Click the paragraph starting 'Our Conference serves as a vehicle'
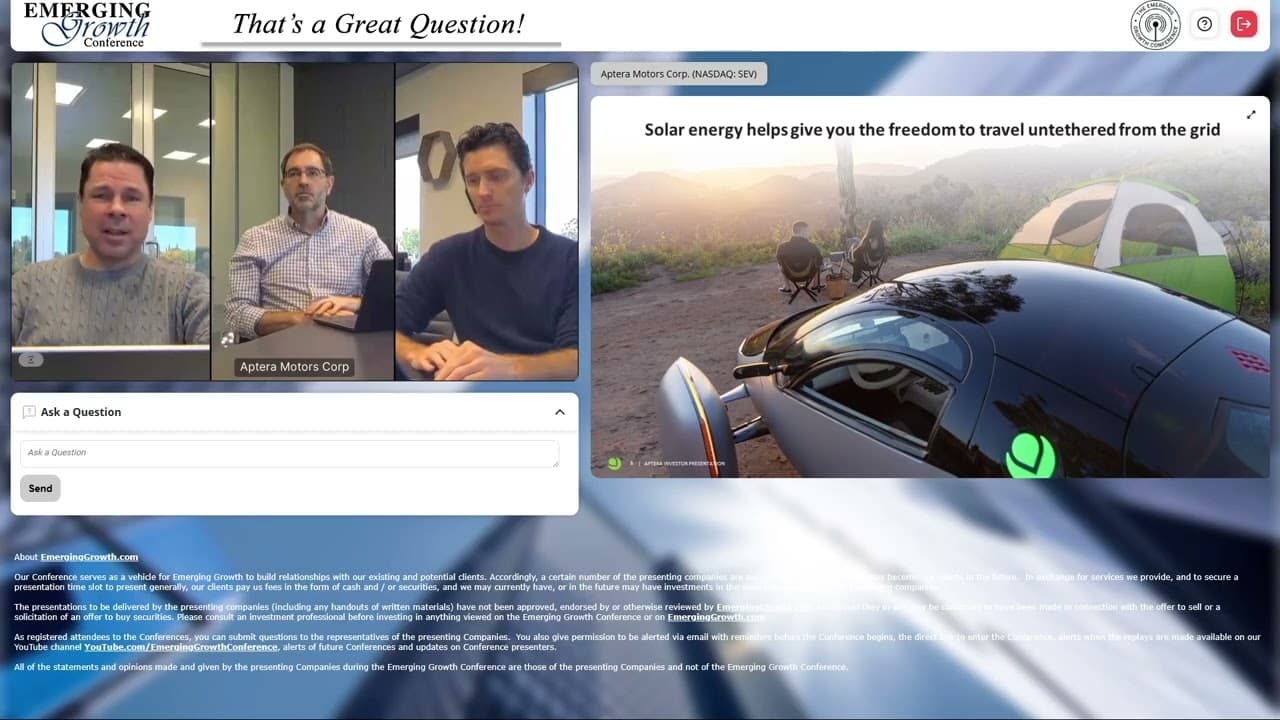 [x=626, y=582]
